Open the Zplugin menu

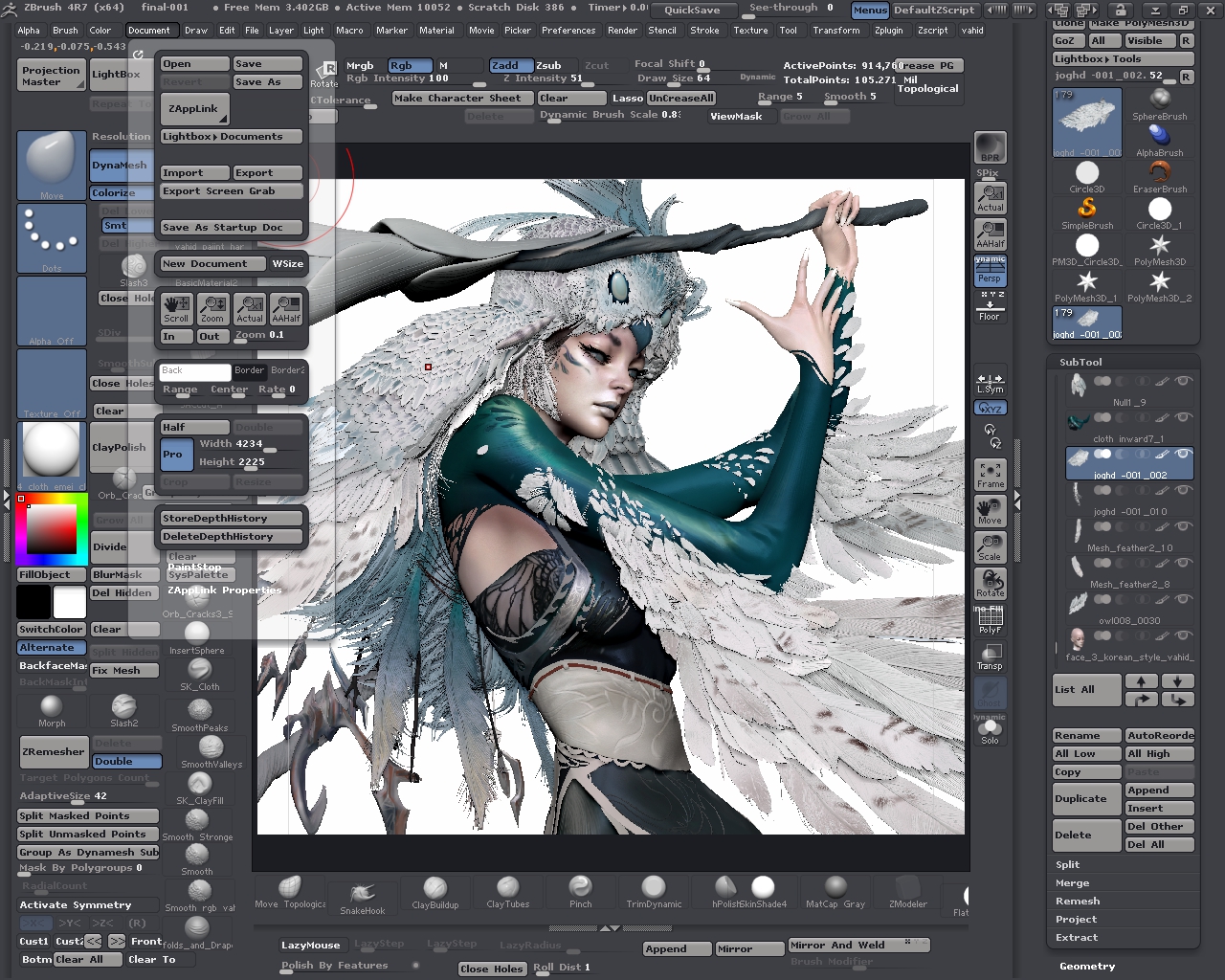888,30
